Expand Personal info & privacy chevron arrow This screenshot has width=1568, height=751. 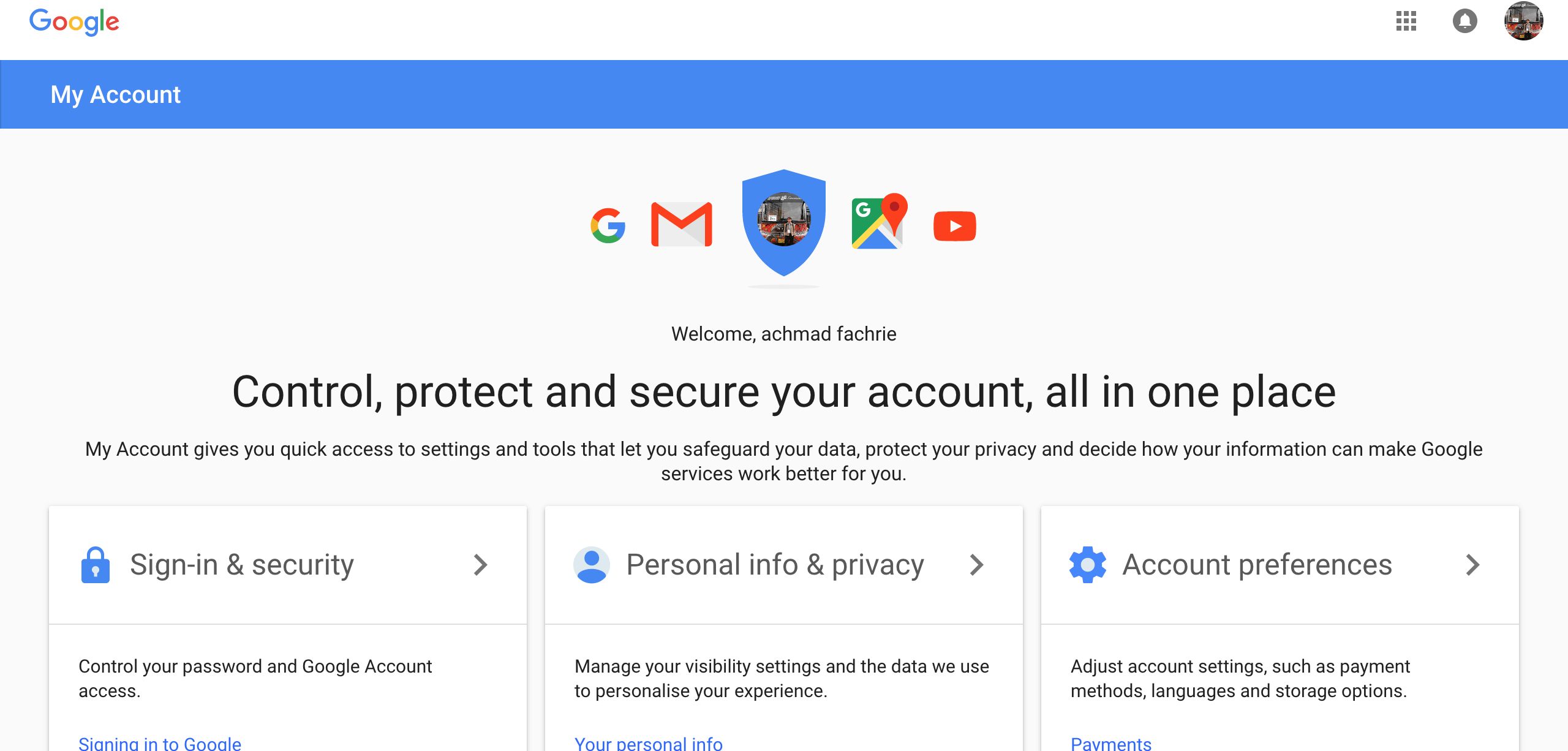click(x=977, y=565)
